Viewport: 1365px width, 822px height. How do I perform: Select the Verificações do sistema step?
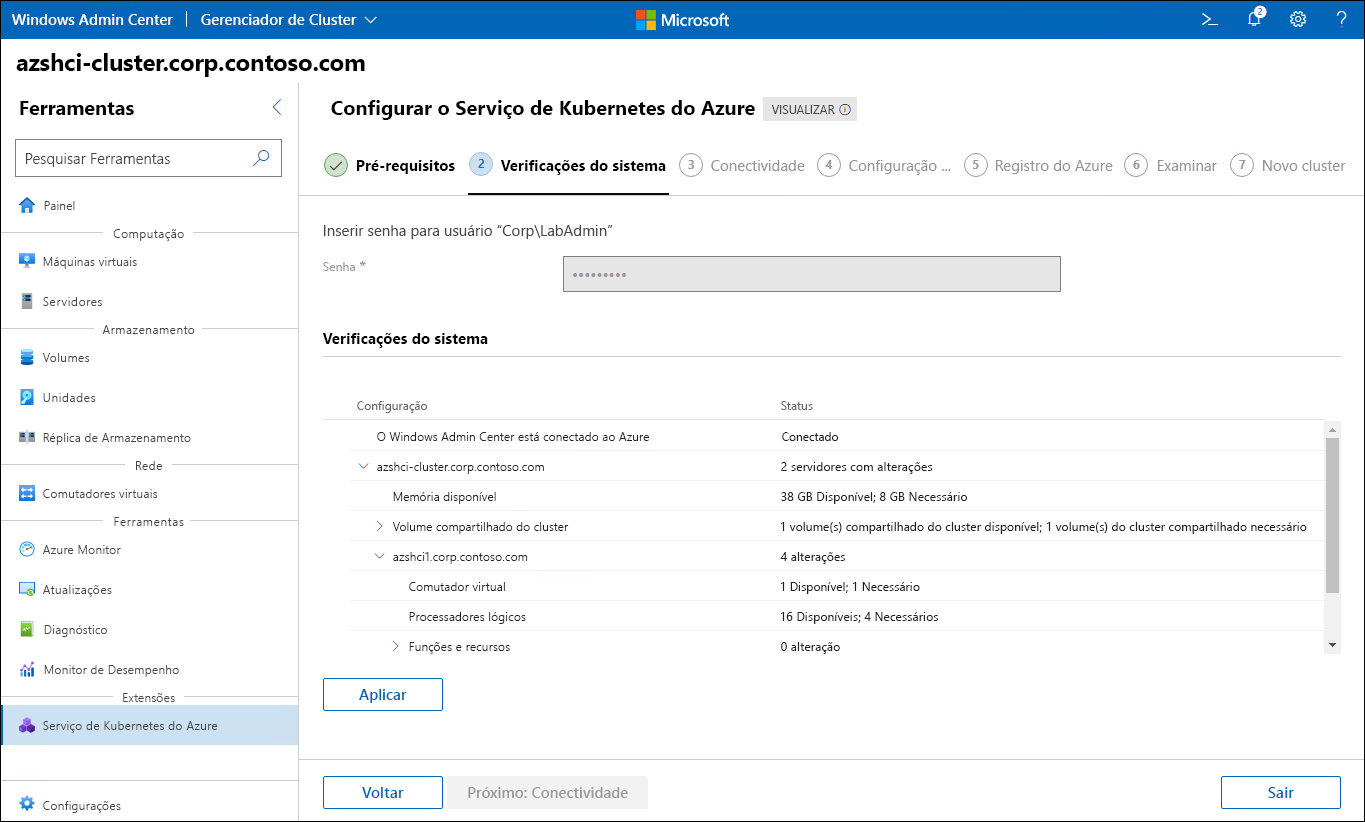568,165
